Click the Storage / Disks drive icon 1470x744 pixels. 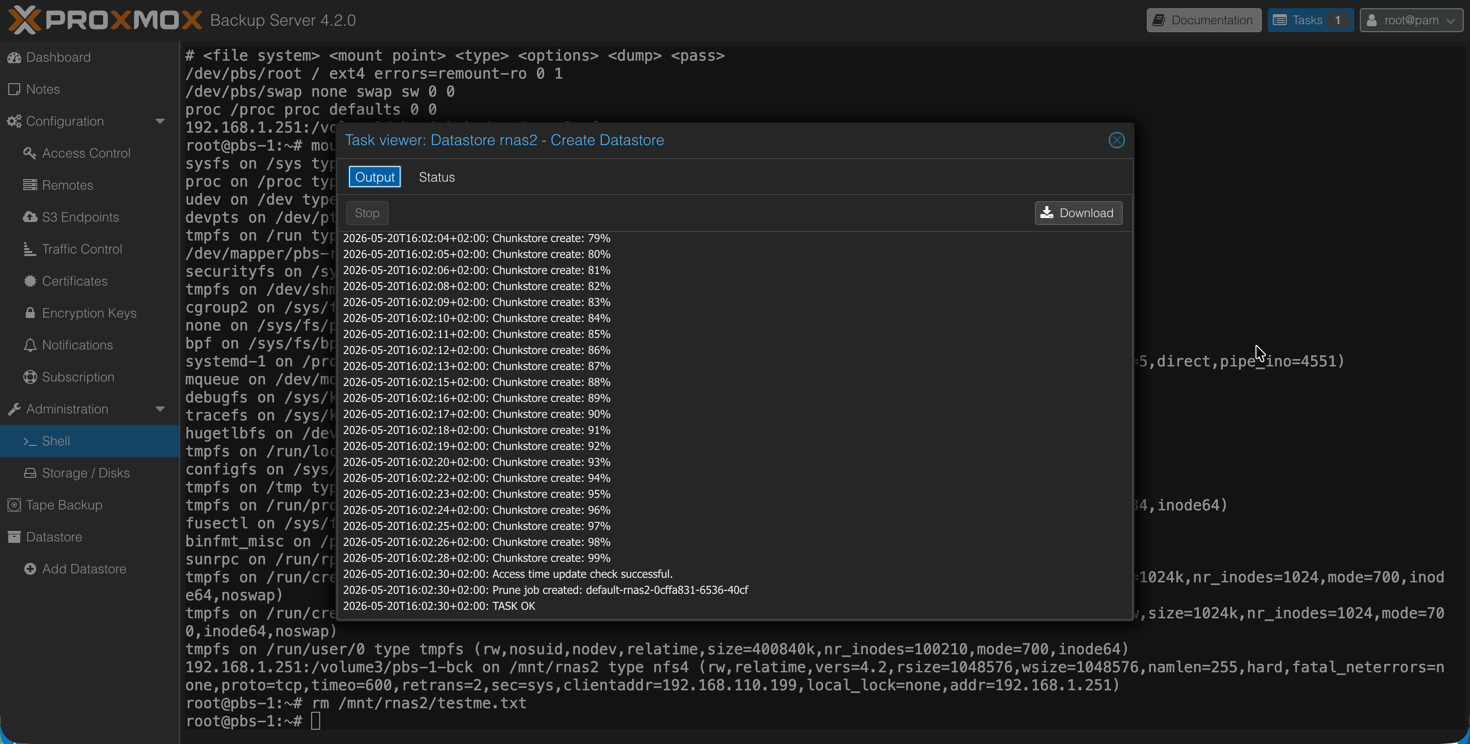tap(30, 473)
